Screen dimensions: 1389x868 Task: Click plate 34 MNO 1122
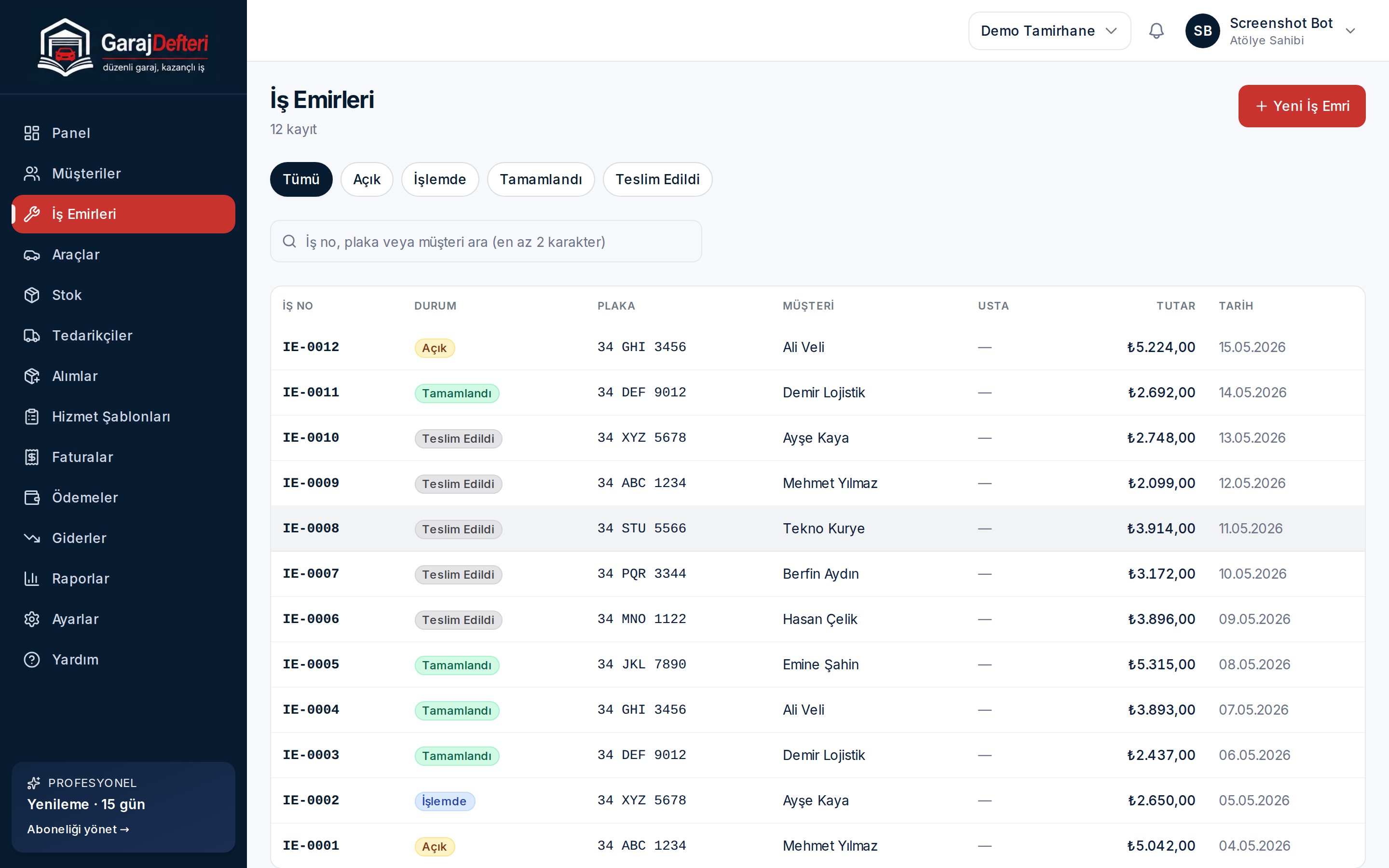pyautogui.click(x=642, y=619)
